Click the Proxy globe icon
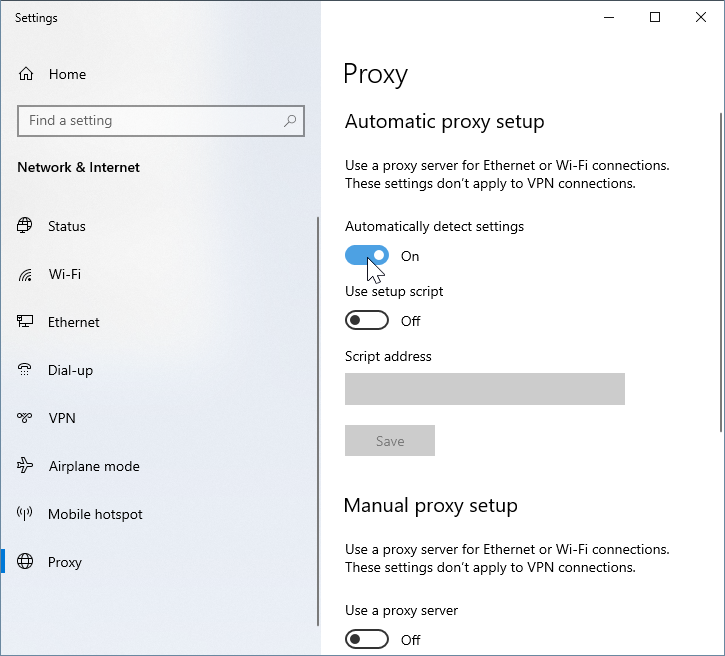This screenshot has width=725, height=656. (x=25, y=561)
